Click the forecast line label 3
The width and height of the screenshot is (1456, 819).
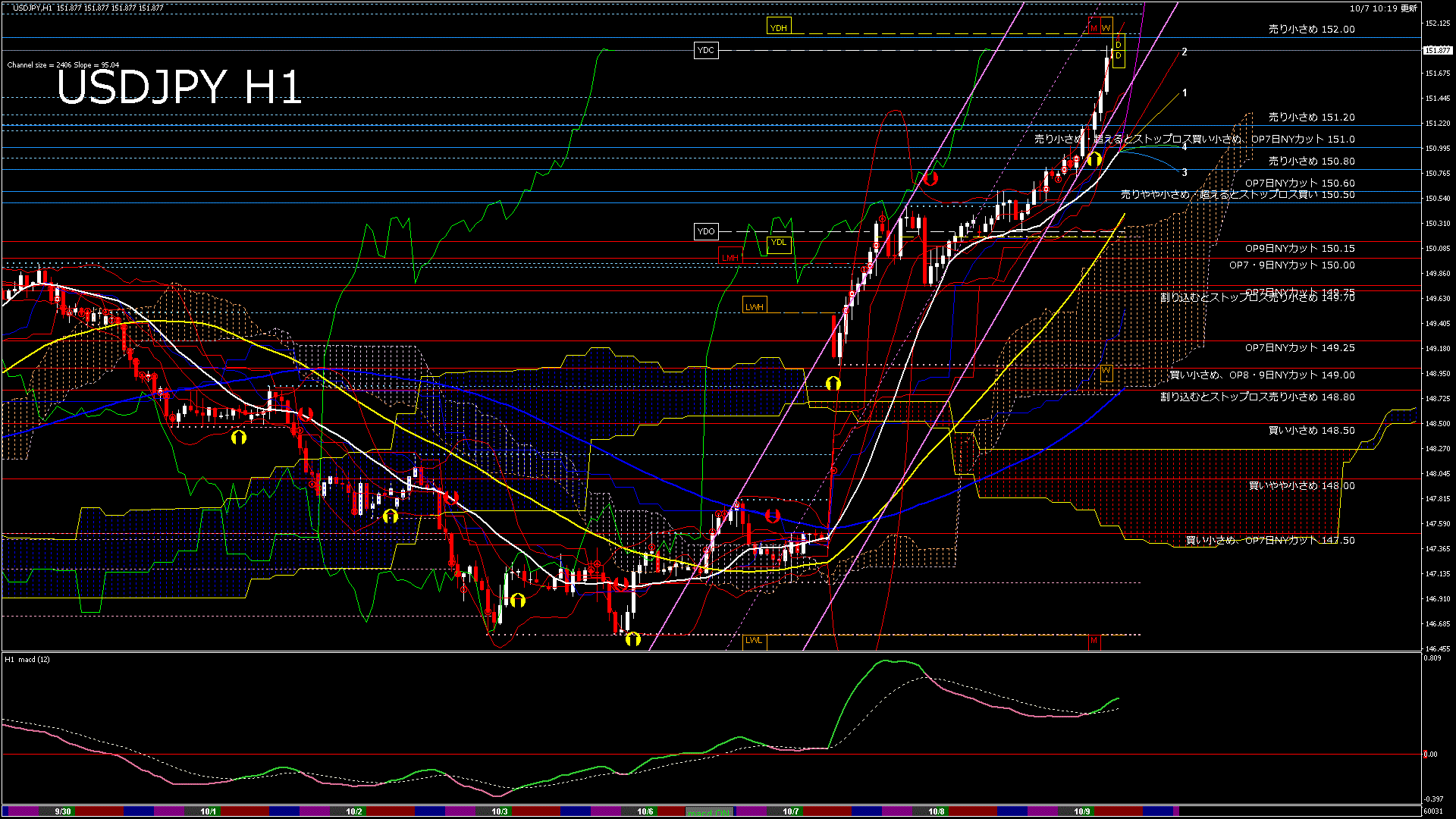pos(1184,173)
